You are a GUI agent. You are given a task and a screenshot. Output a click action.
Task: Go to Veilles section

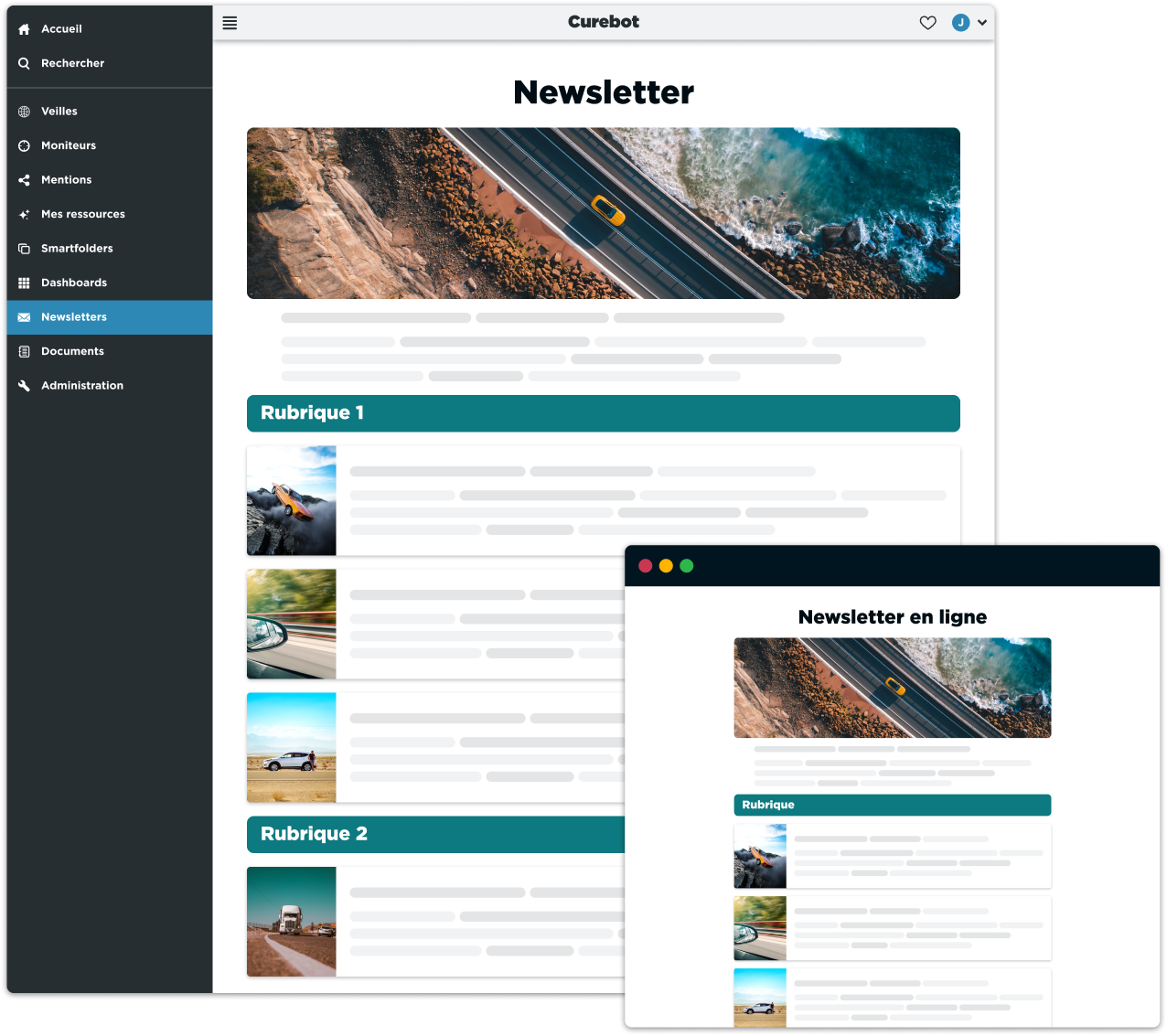click(110, 112)
